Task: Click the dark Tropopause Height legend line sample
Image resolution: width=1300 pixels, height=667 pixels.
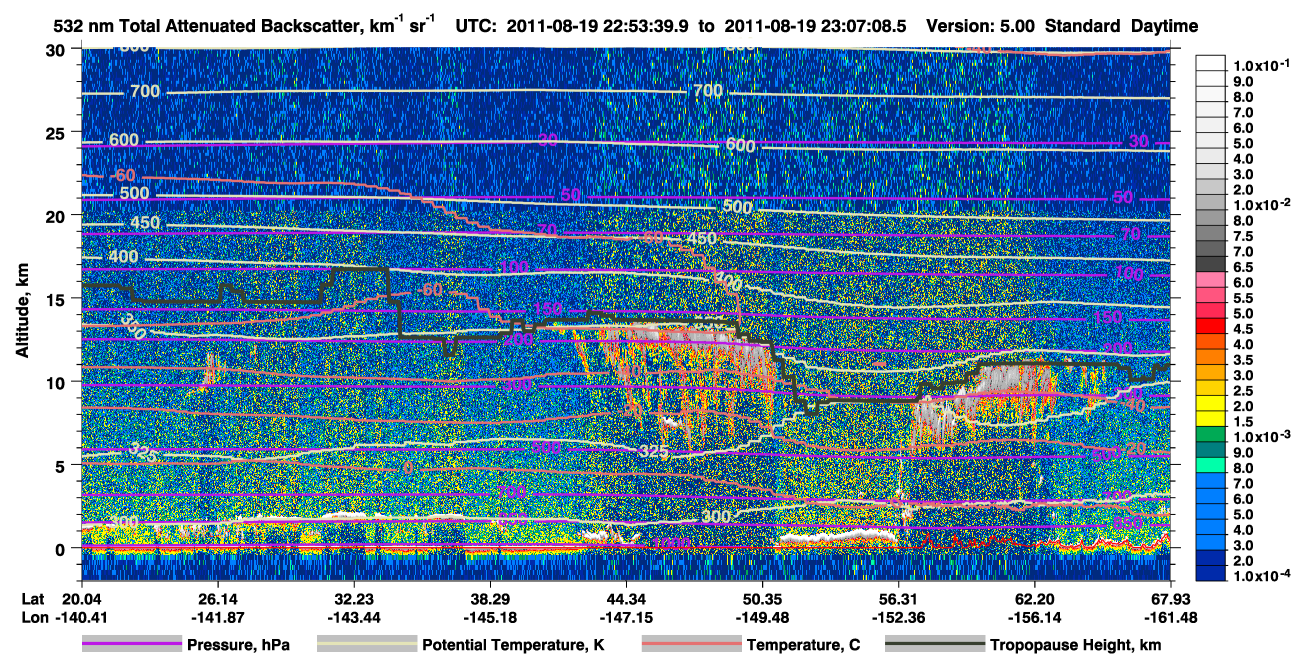Action: pyautogui.click(x=933, y=645)
